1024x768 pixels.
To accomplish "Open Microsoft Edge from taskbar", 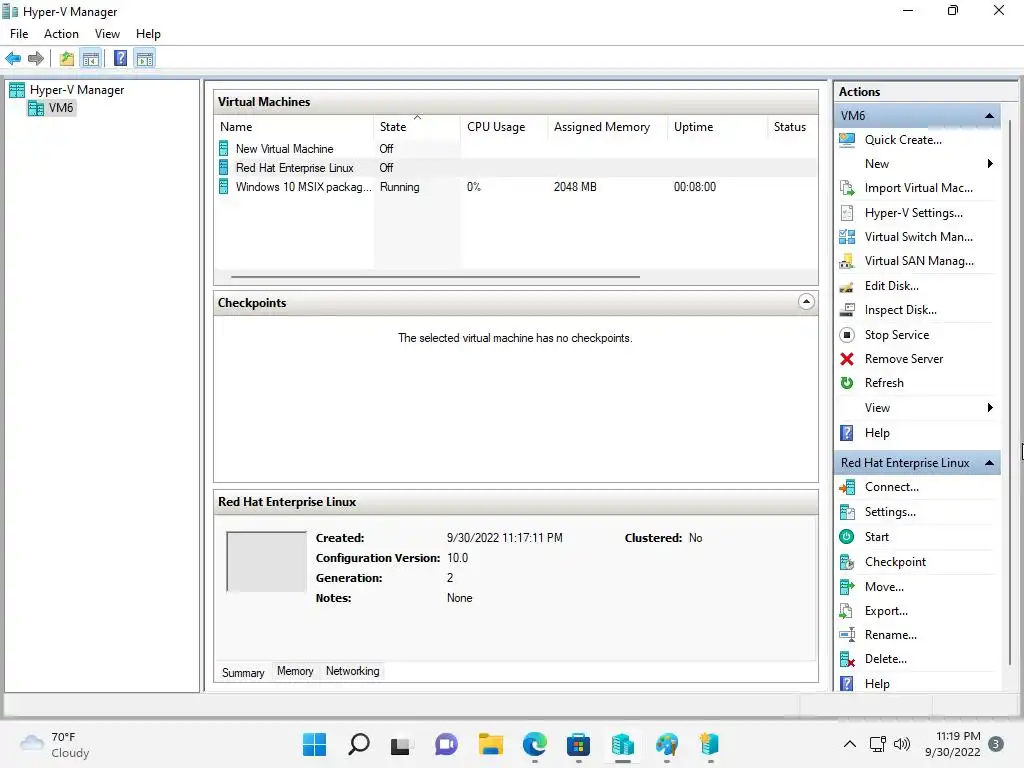I will pos(535,744).
